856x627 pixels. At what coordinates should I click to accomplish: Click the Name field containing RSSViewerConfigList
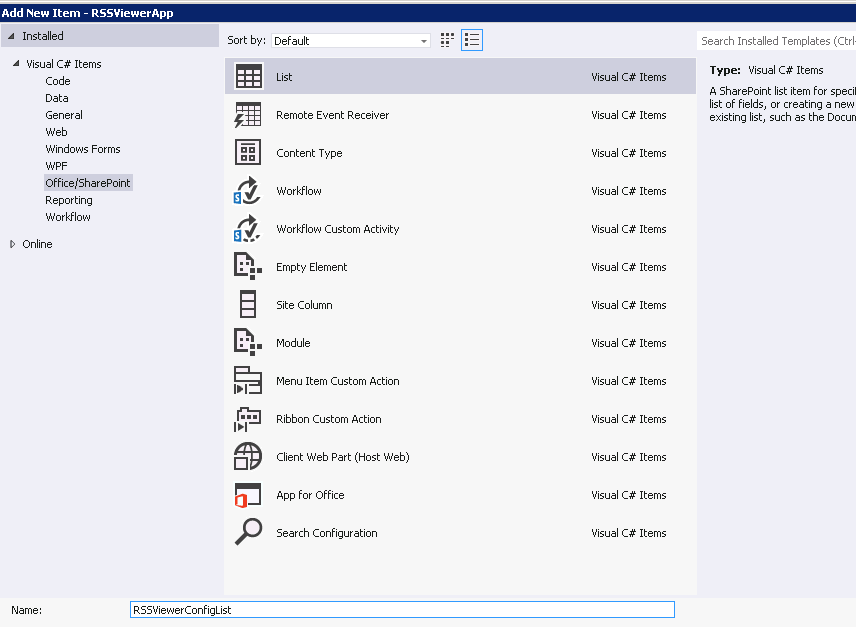click(402, 610)
